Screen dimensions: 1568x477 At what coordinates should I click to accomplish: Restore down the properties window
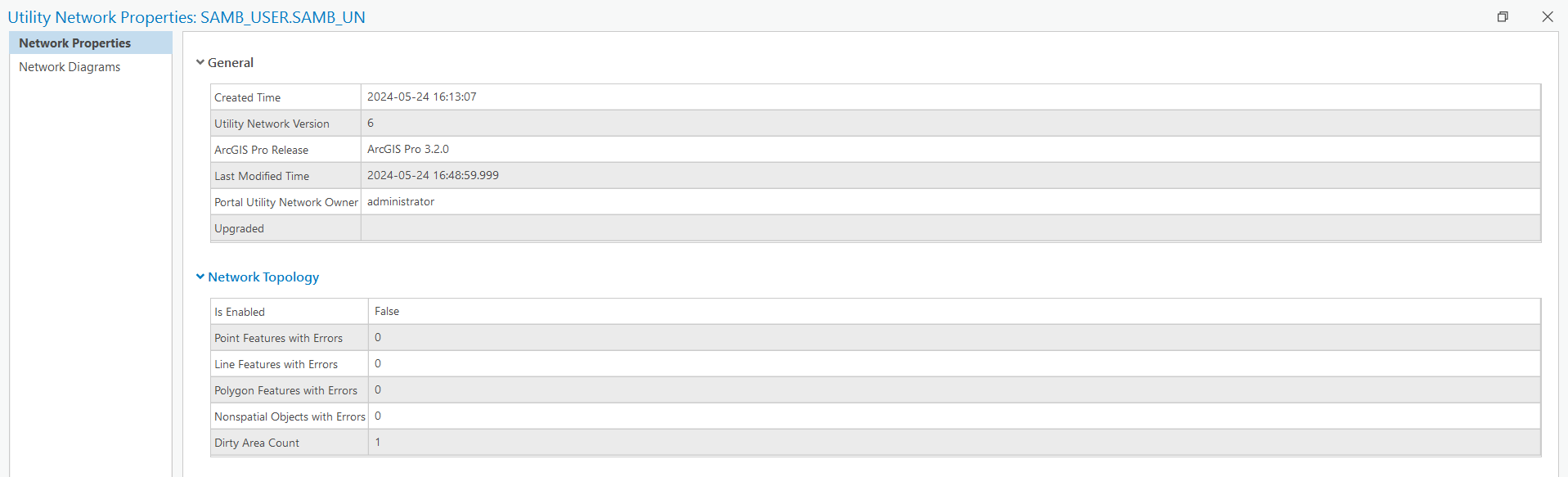click(1503, 16)
